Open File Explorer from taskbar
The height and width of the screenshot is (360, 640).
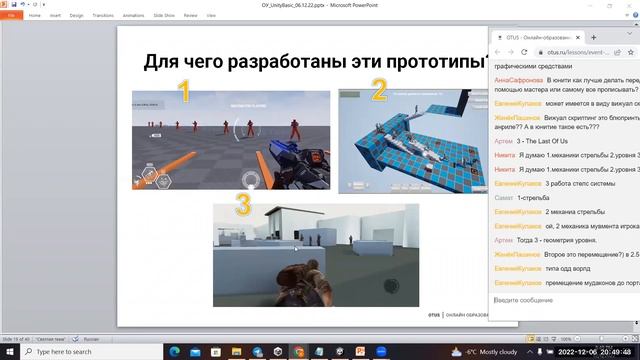click(236, 351)
